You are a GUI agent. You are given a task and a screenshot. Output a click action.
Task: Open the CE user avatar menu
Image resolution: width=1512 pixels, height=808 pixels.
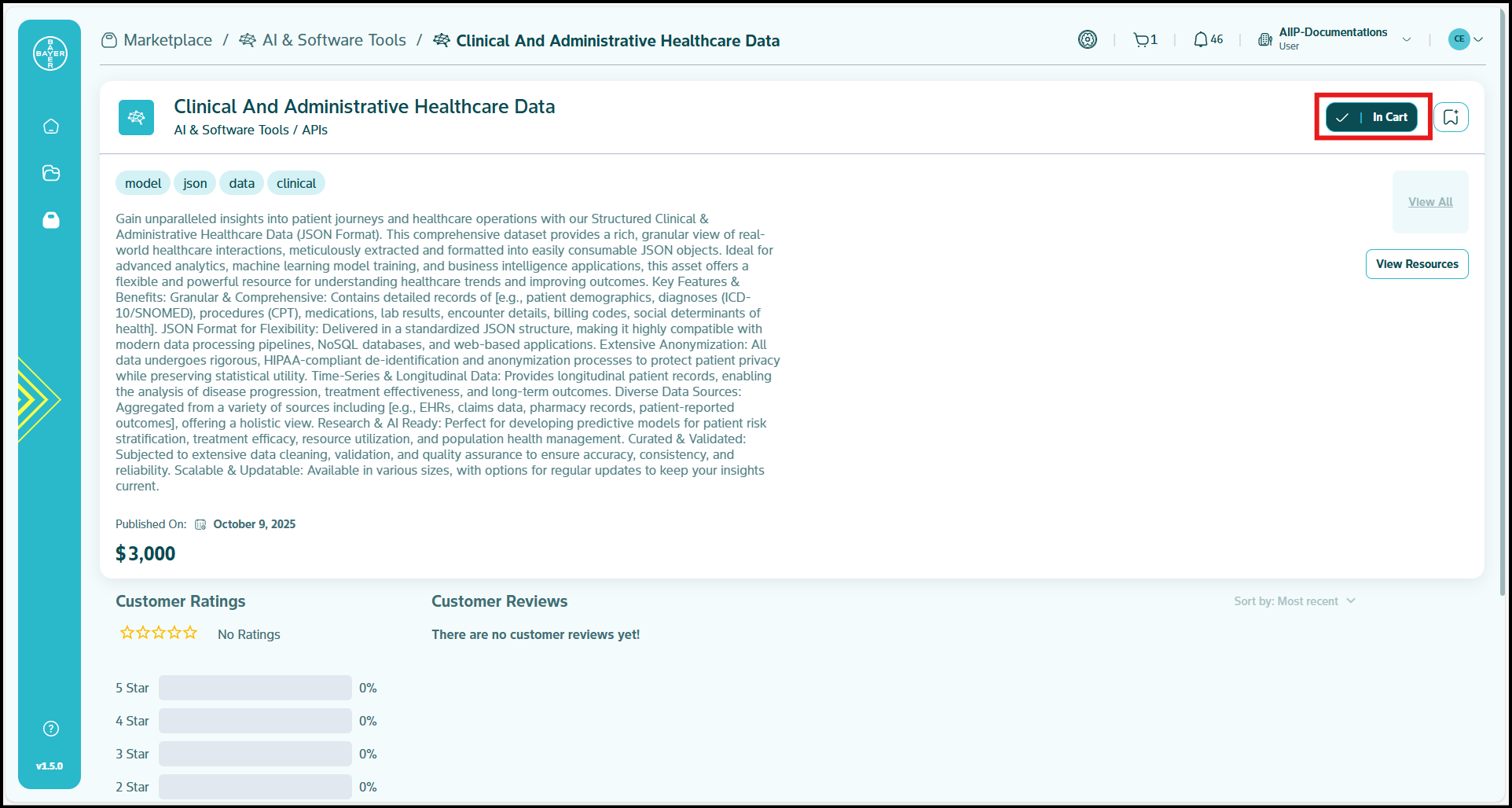pos(1466,39)
